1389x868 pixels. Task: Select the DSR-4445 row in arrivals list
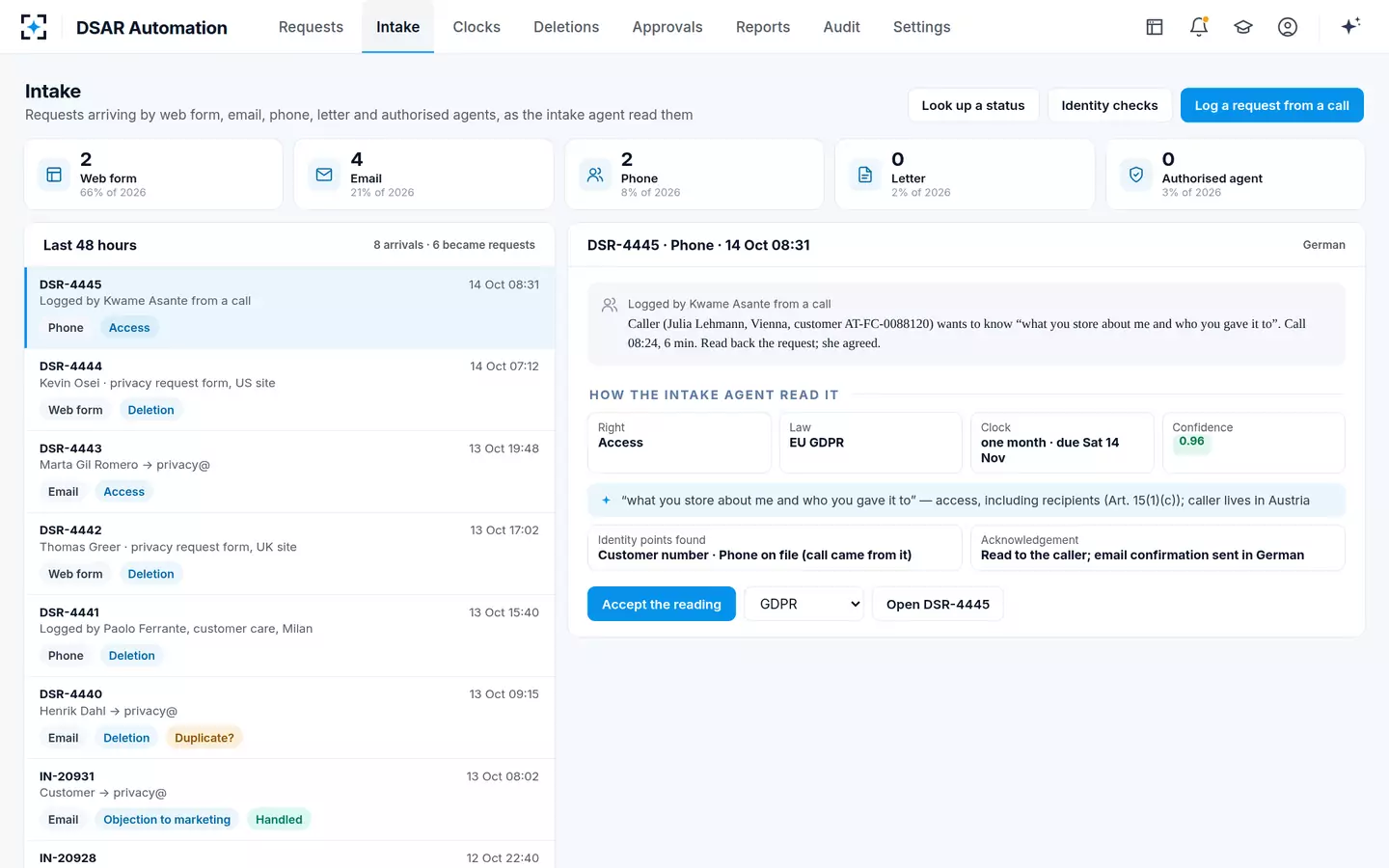pyautogui.click(x=289, y=308)
